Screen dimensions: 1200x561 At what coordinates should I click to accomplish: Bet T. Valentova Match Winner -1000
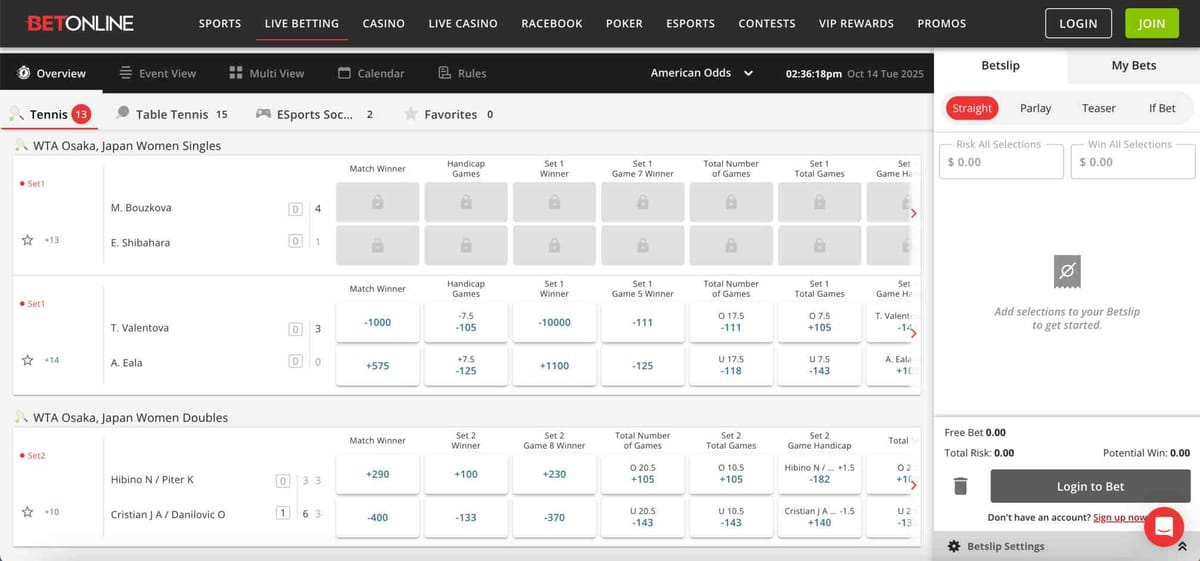pyautogui.click(x=377, y=322)
